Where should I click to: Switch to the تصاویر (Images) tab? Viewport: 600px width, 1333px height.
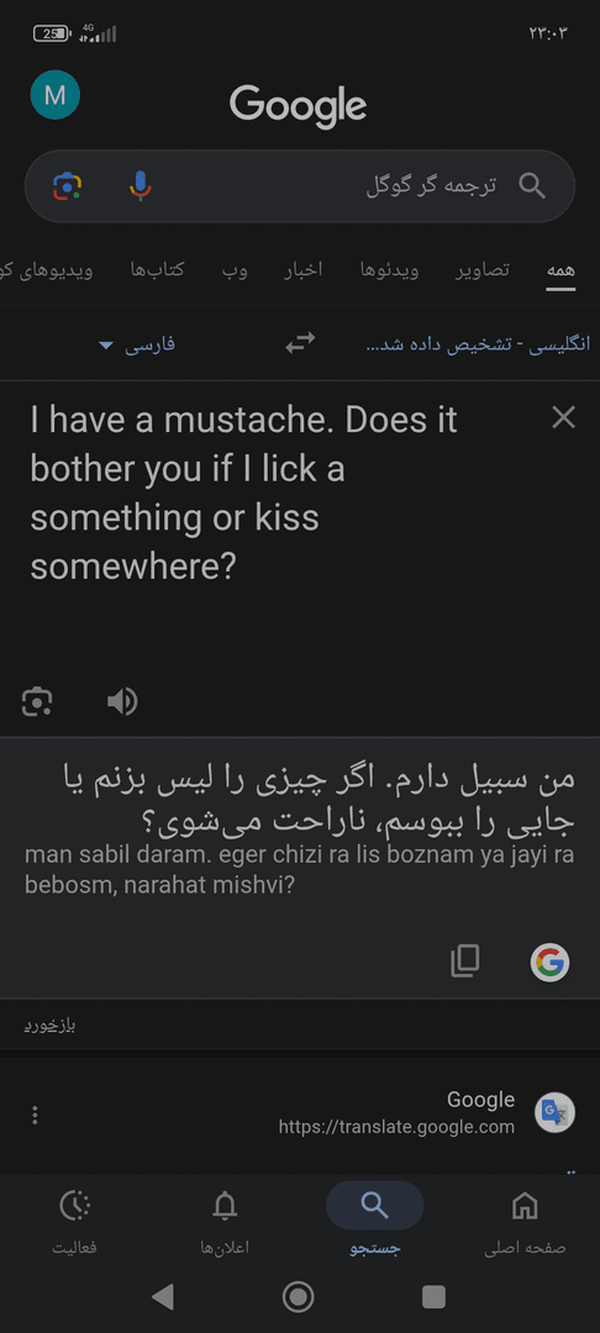pos(483,270)
